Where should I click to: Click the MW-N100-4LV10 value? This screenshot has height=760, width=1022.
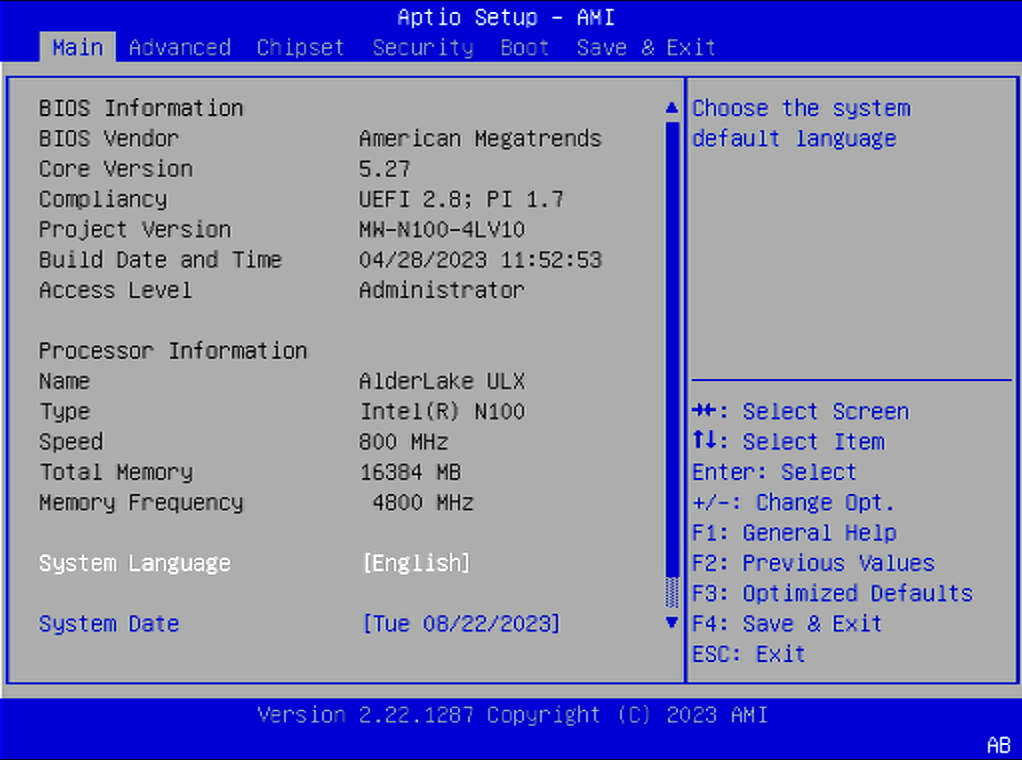point(442,229)
